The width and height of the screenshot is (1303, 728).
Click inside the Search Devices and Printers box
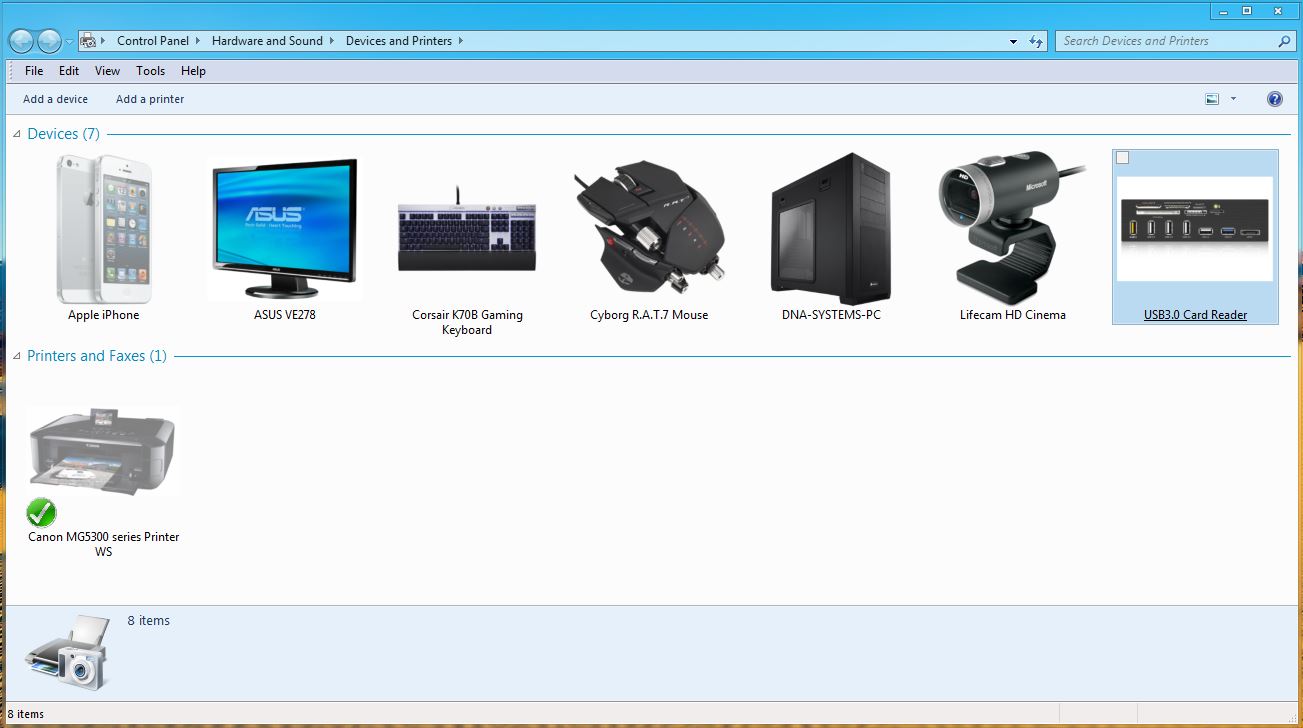tap(1160, 41)
